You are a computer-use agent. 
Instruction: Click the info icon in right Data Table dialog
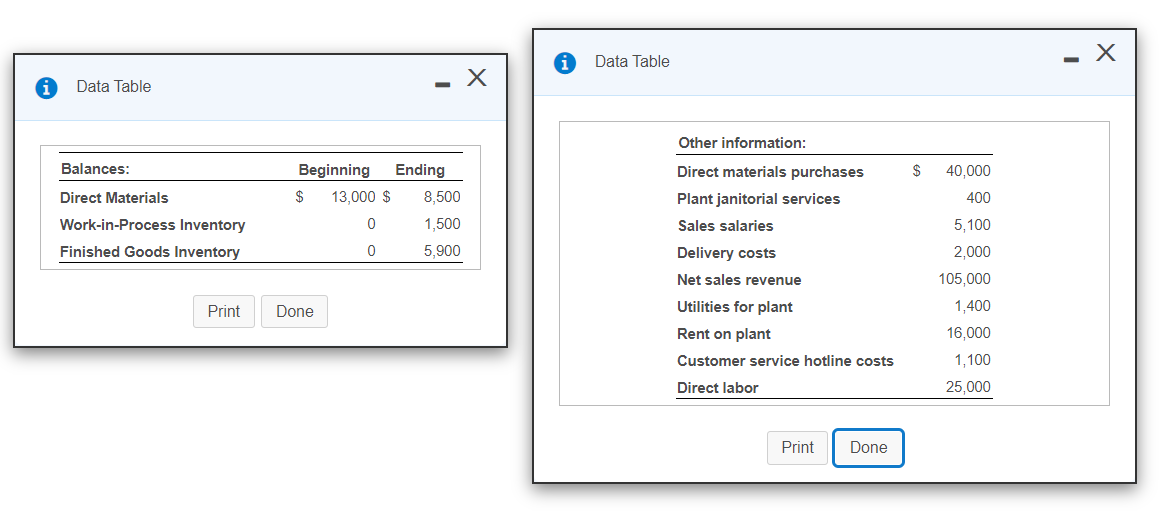565,62
